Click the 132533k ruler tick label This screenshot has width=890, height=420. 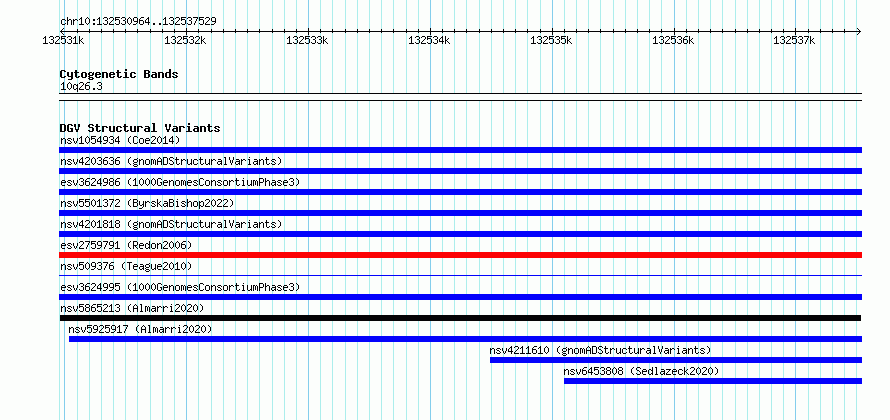tap(307, 41)
